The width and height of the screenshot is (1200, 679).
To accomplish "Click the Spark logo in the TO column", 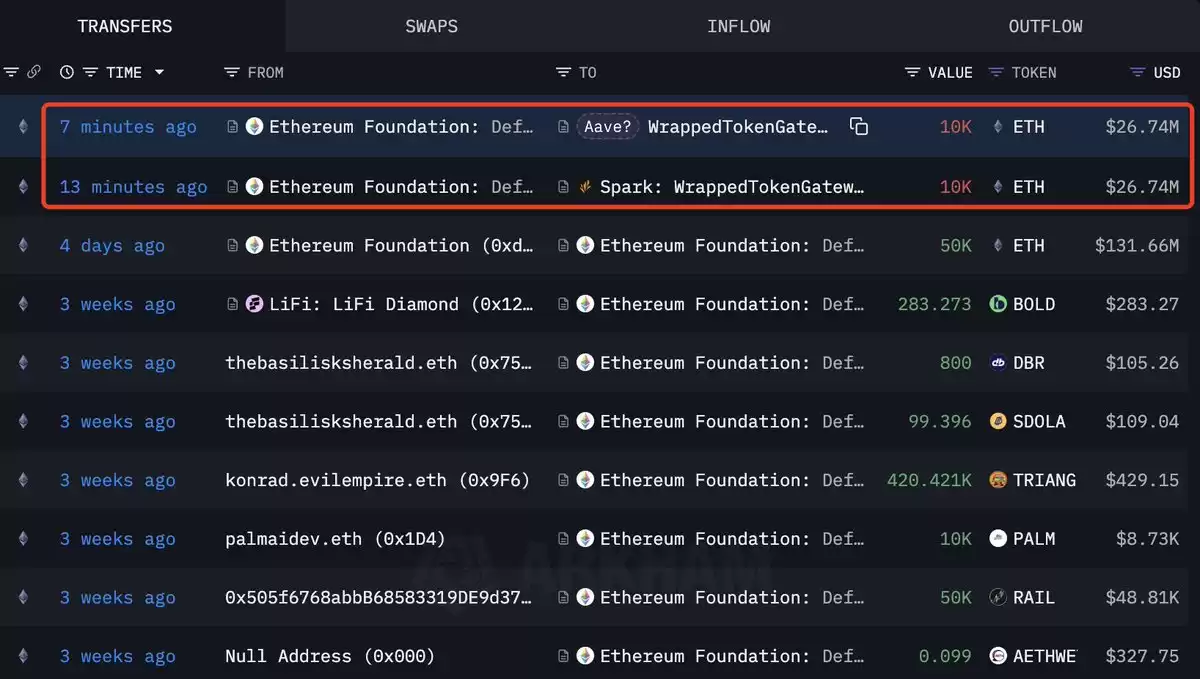I will pos(585,187).
